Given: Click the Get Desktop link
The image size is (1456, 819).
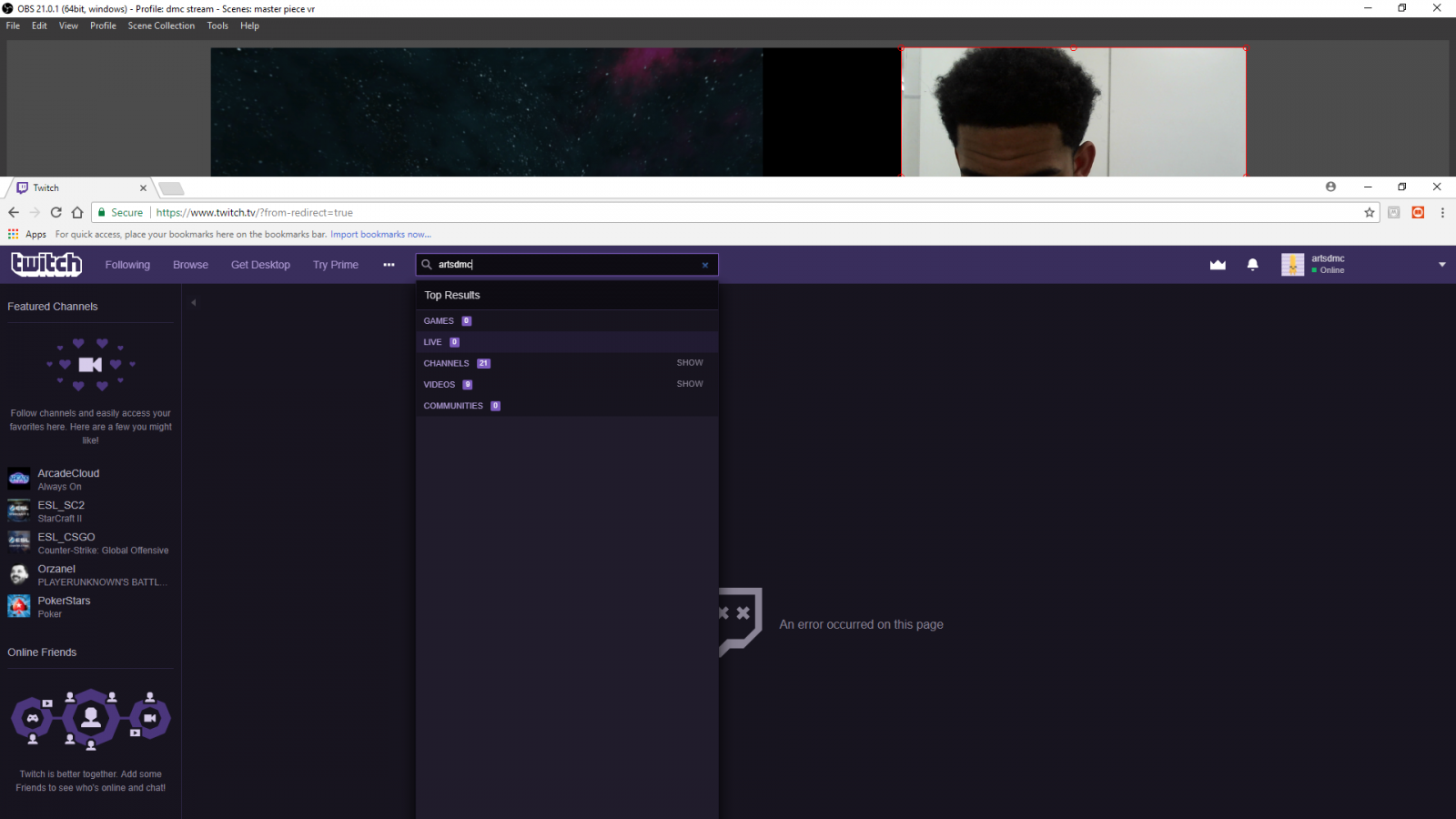Looking at the screenshot, I should [260, 265].
